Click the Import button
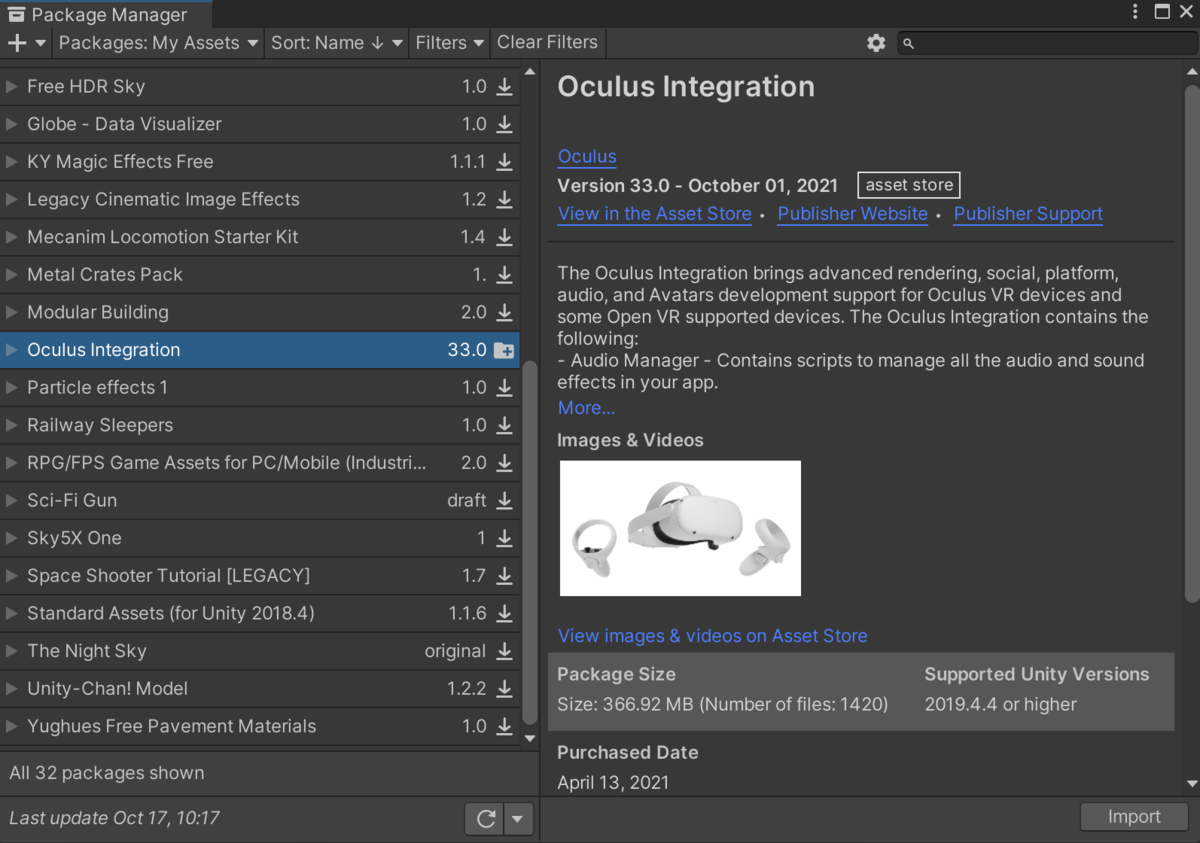 tap(1134, 817)
